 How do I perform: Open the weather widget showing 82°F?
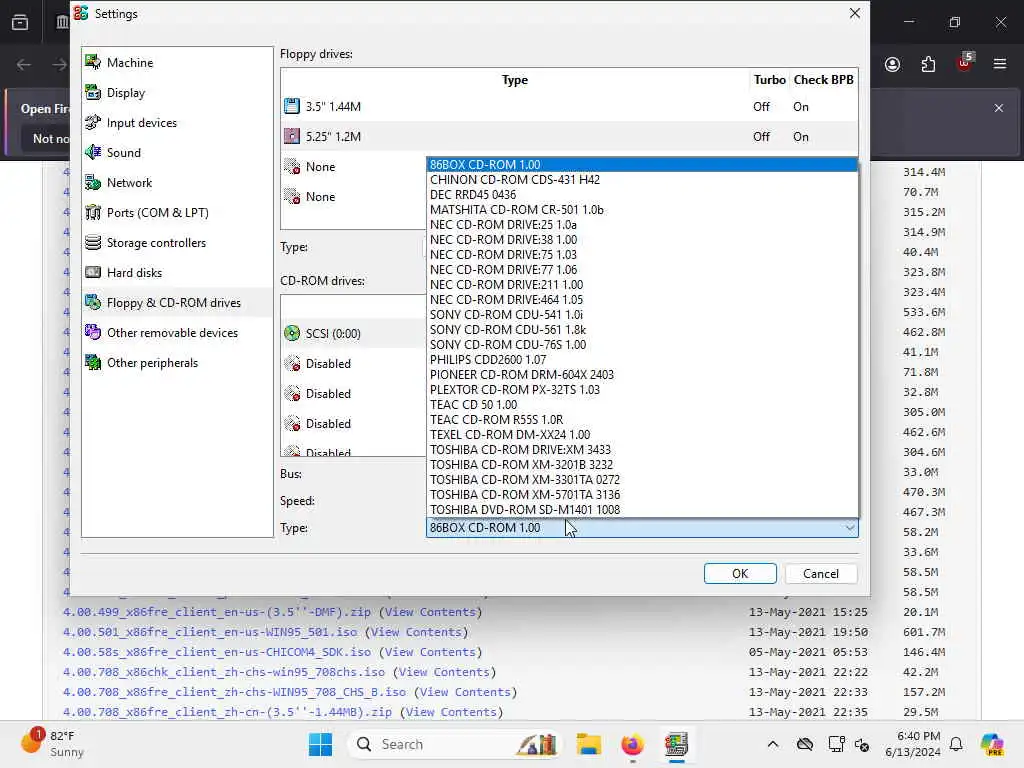pos(54,744)
